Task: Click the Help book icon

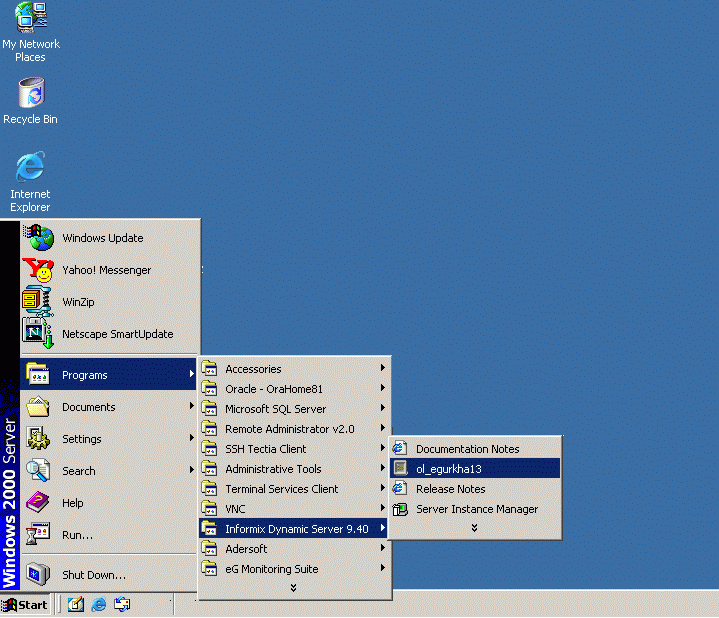Action: click(x=38, y=502)
